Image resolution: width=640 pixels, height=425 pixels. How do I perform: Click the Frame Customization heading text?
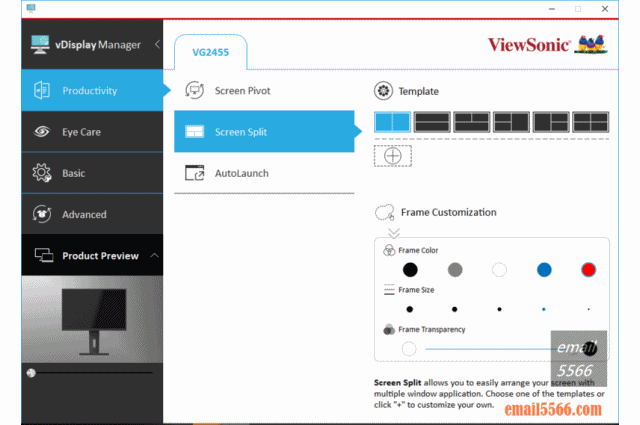coord(449,212)
